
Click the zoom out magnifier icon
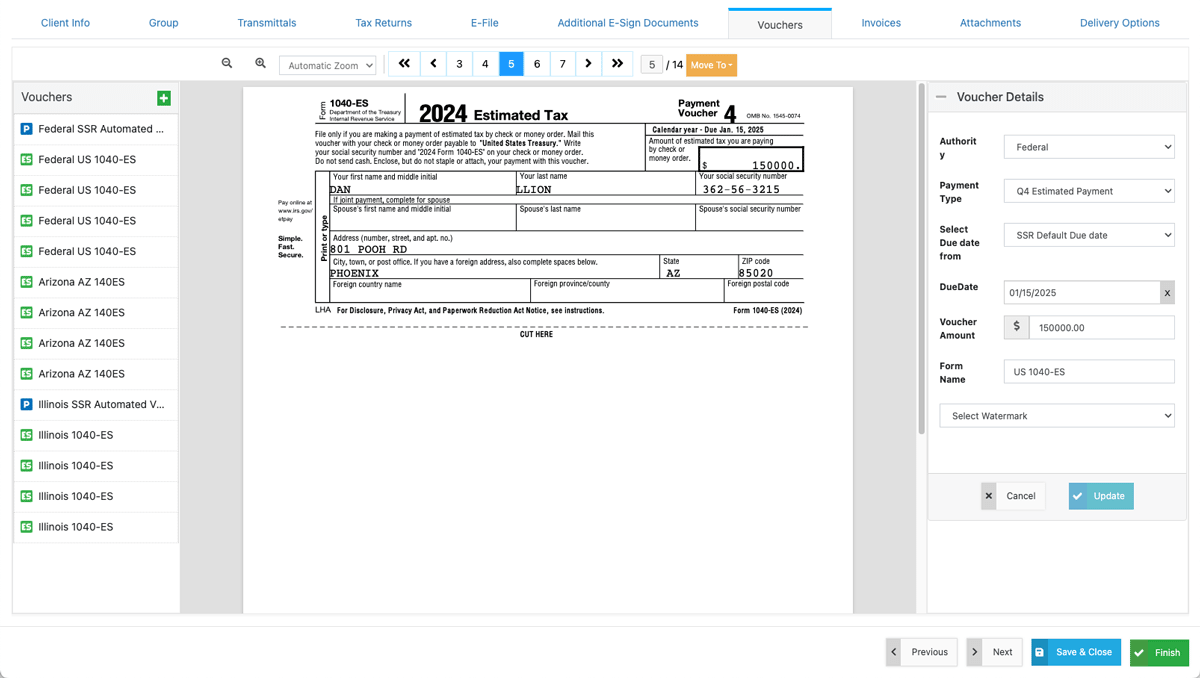point(227,64)
